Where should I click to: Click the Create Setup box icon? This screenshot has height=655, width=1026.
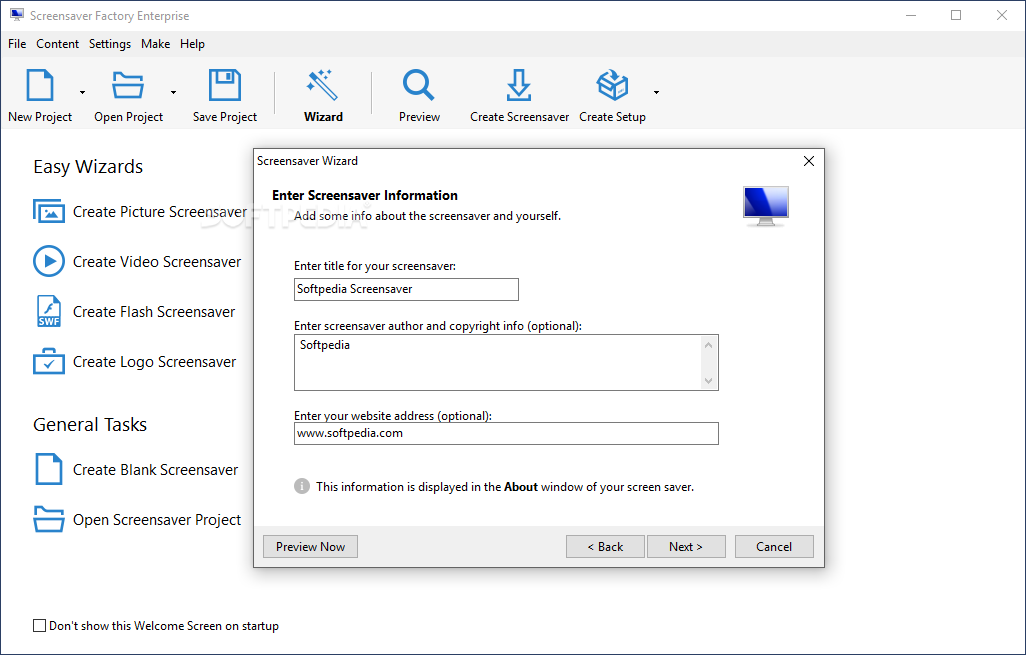[x=612, y=85]
